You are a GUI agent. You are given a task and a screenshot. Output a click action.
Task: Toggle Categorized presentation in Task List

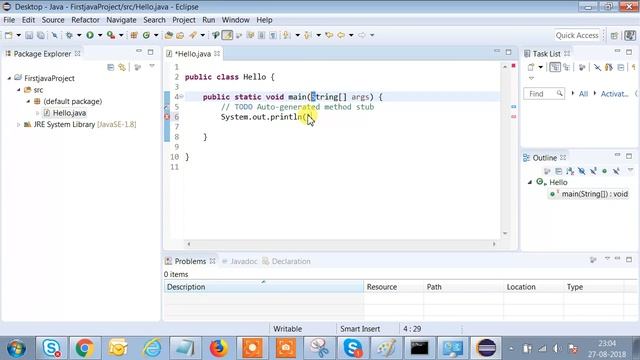(555, 67)
